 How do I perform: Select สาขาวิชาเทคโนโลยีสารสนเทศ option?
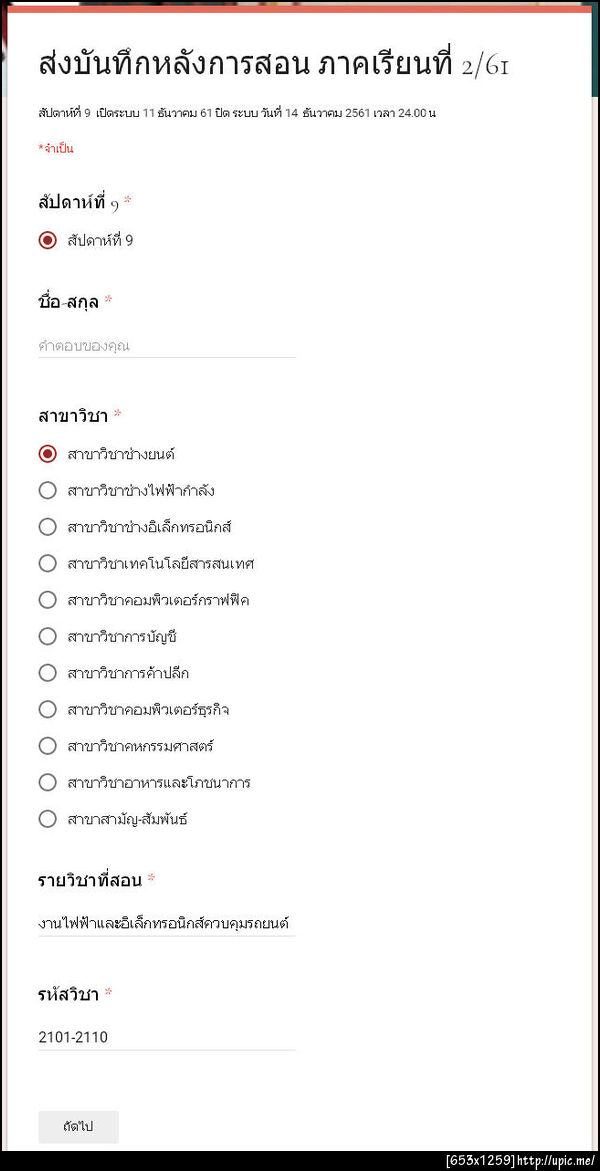coord(47,563)
